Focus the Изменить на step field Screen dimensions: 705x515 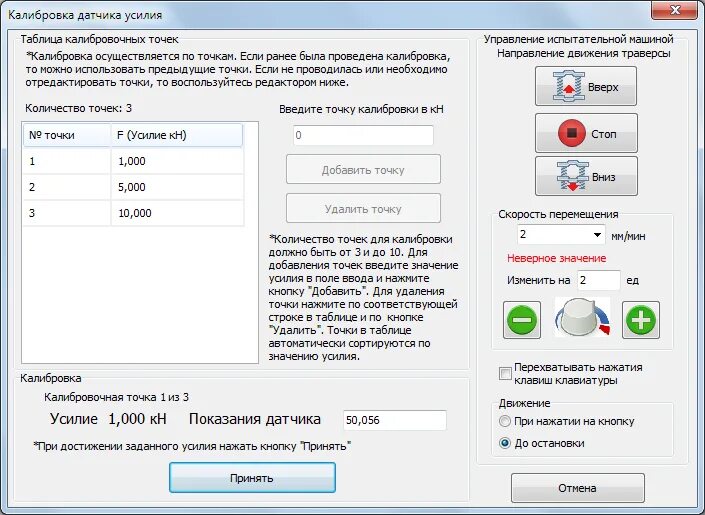(598, 280)
